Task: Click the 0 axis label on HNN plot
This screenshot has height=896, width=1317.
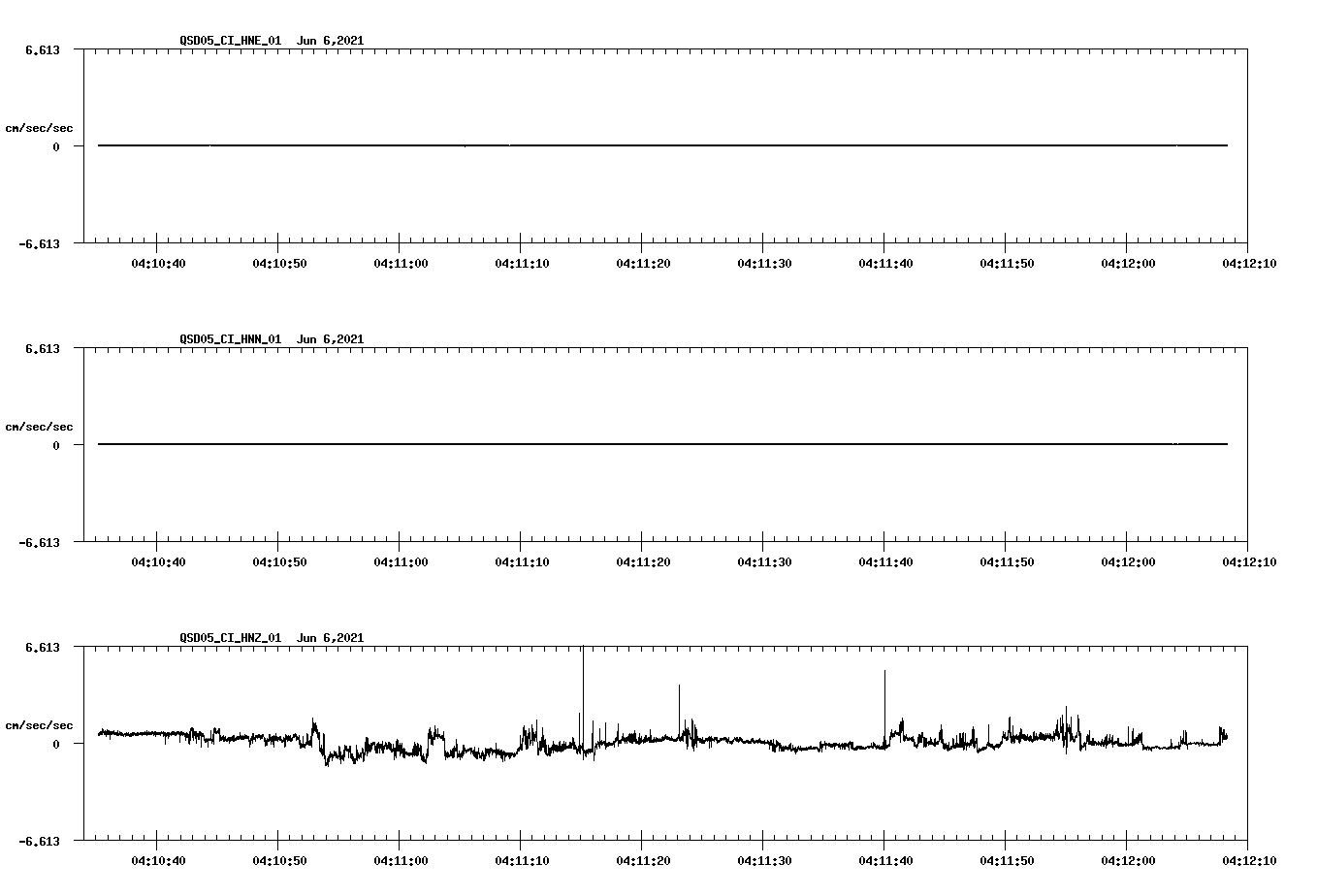Action: [56, 445]
